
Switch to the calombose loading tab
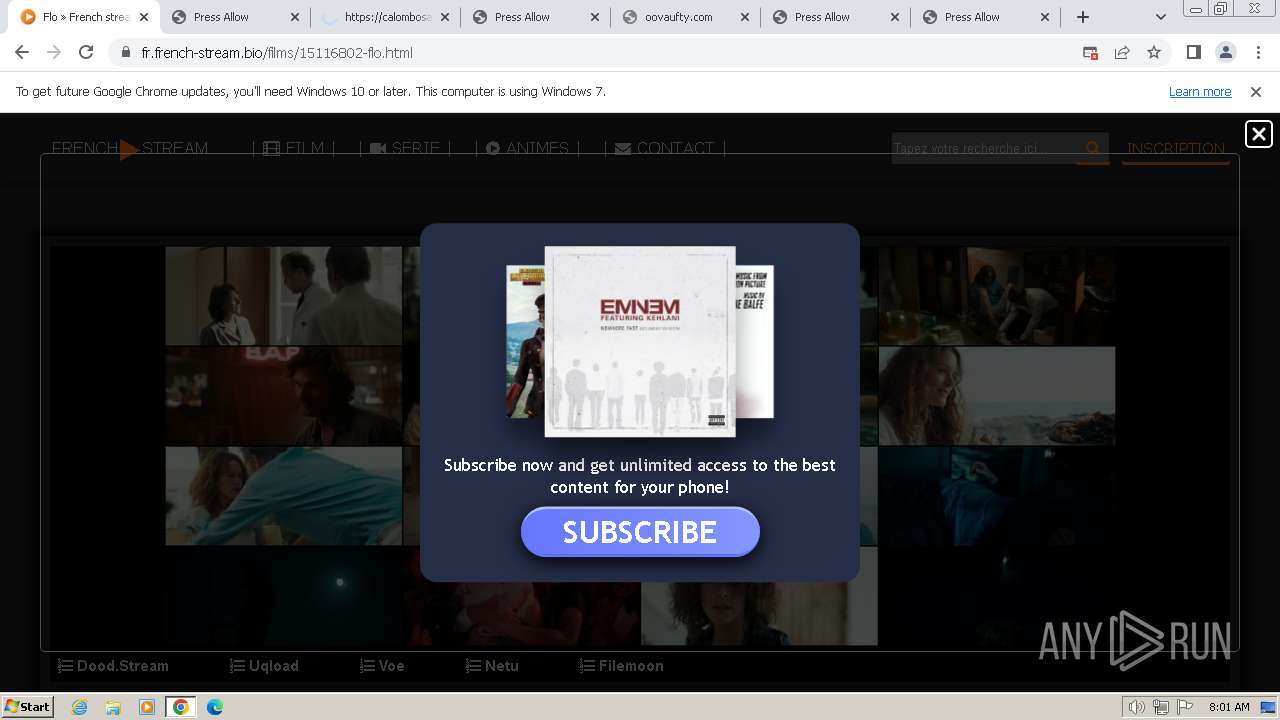pos(385,17)
